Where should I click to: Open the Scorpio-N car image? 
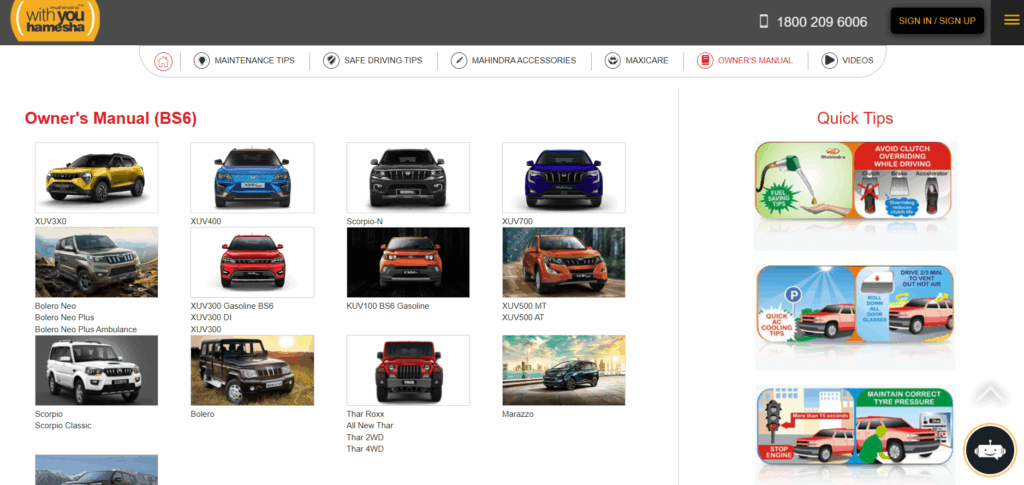408,177
